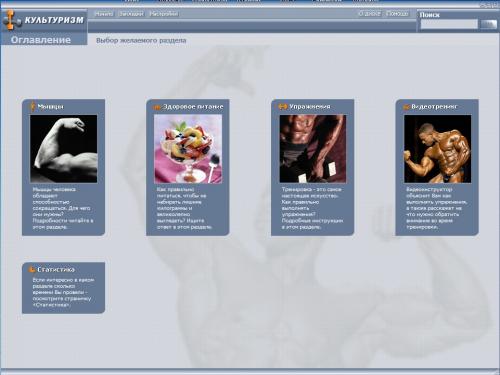
Task: Open the Помощь menu item
Action: point(397,14)
